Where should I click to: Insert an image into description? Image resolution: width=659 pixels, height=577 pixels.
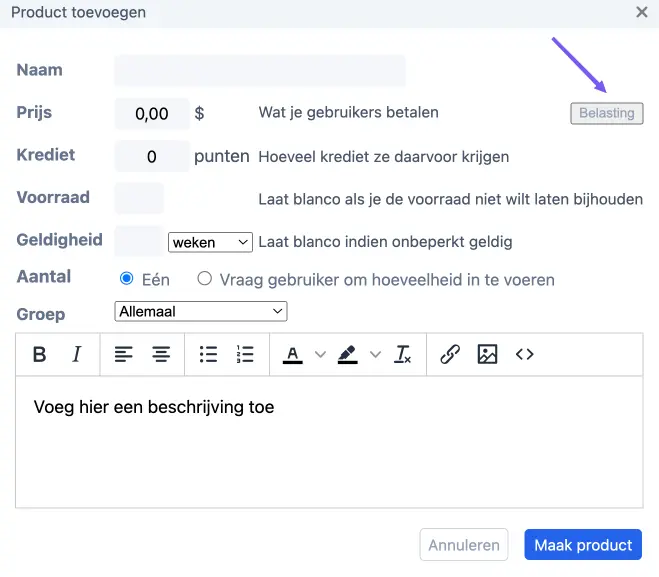tap(488, 354)
